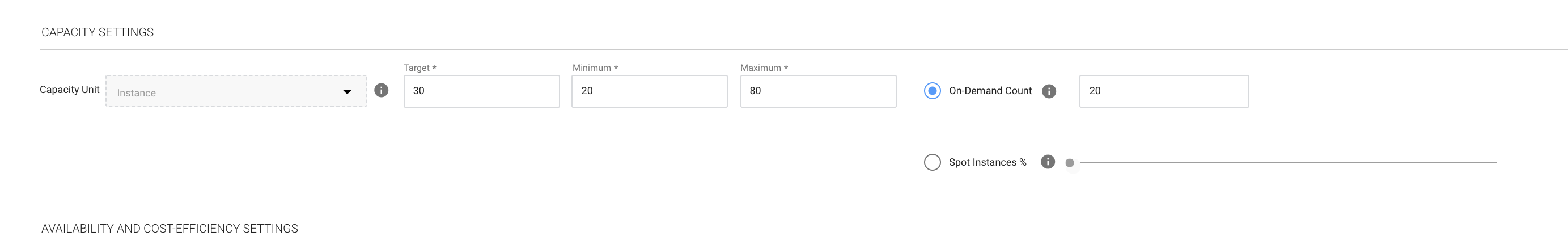1568x236 pixels.
Task: Click the Capacity Unit label
Action: [x=69, y=90]
